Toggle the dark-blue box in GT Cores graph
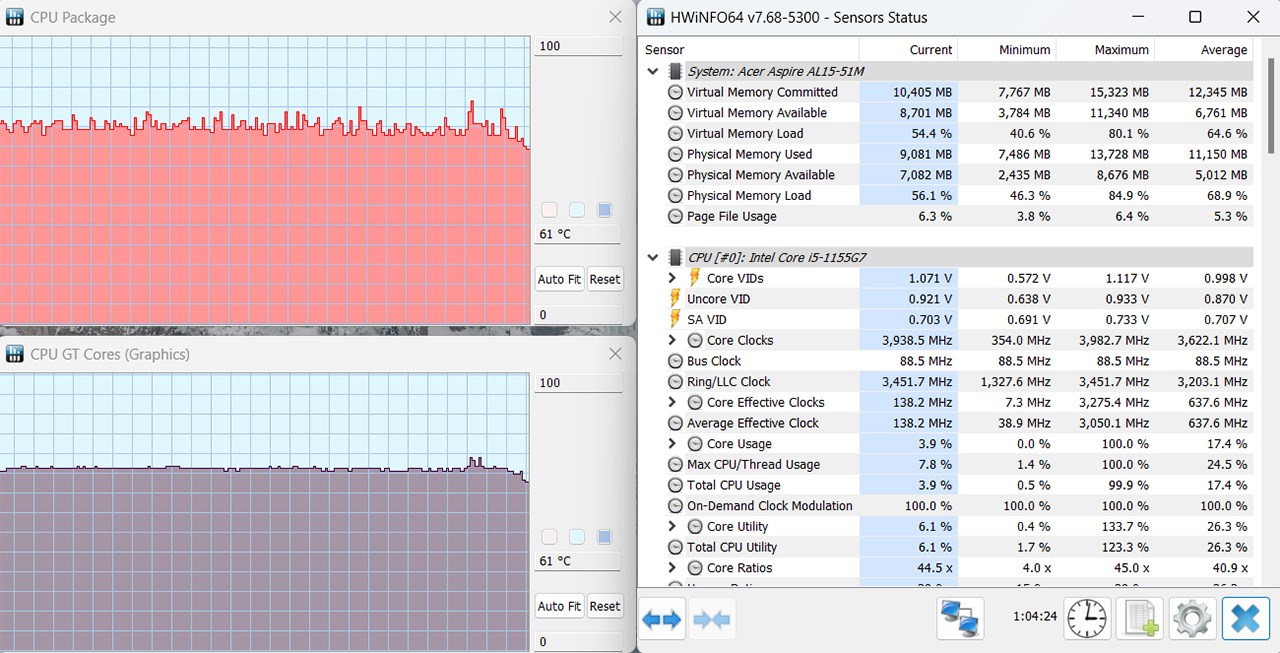Viewport: 1280px width, 653px height. click(604, 537)
